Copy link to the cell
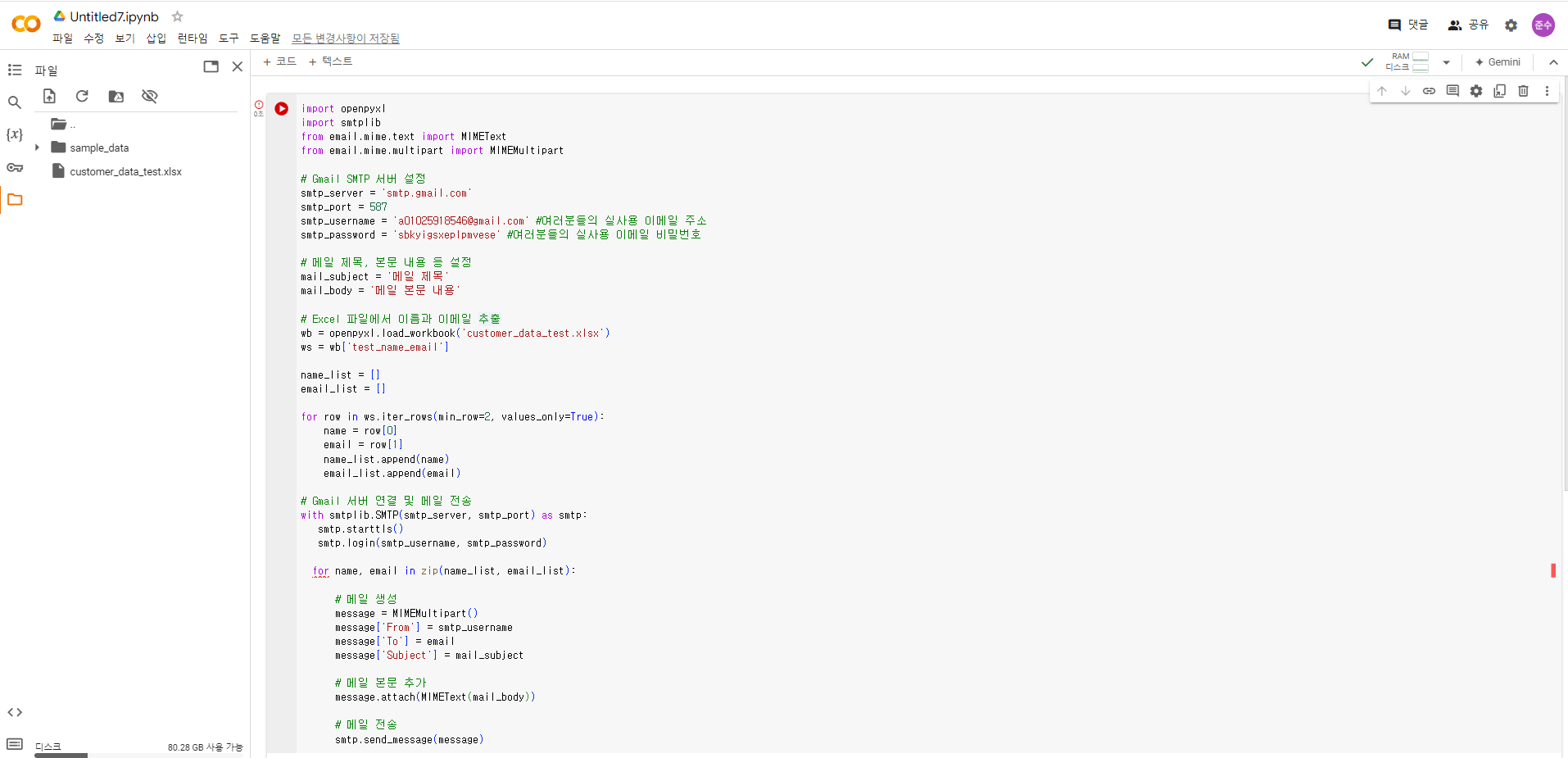The height and width of the screenshot is (758, 1568). click(x=1429, y=91)
